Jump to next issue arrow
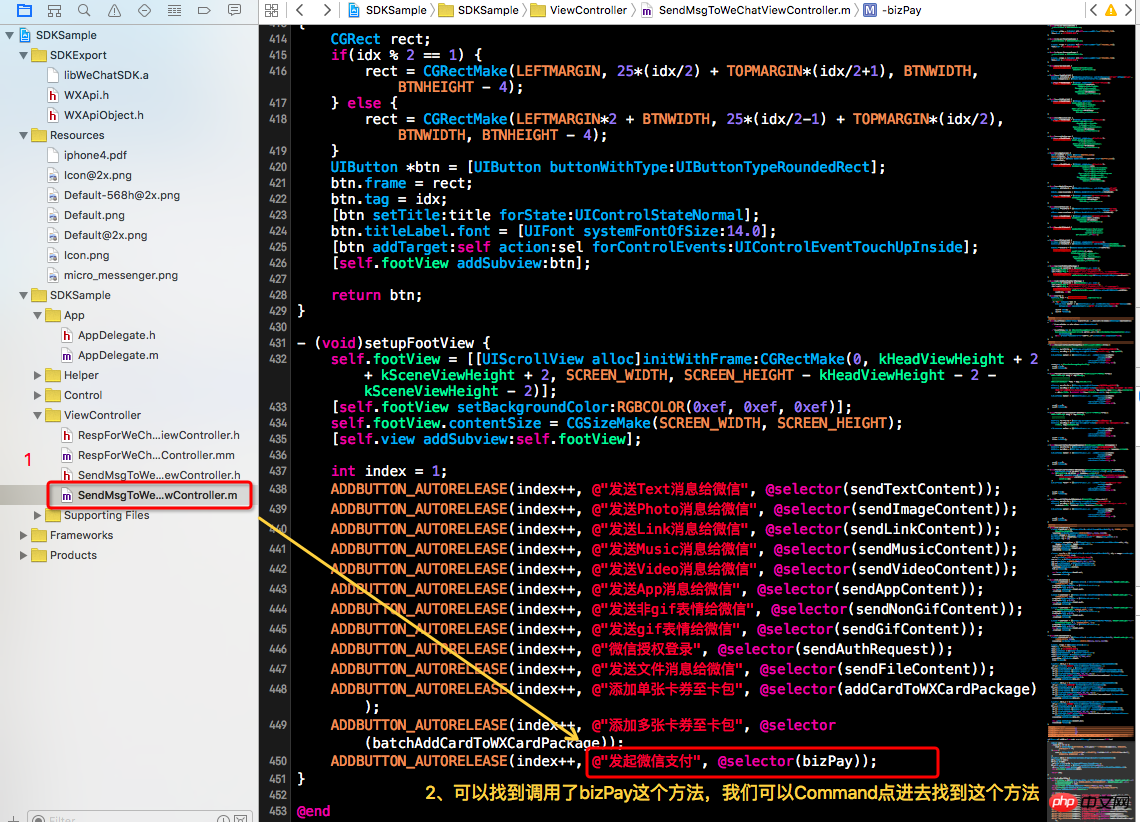Viewport: 1140px width, 822px height. point(1129,10)
